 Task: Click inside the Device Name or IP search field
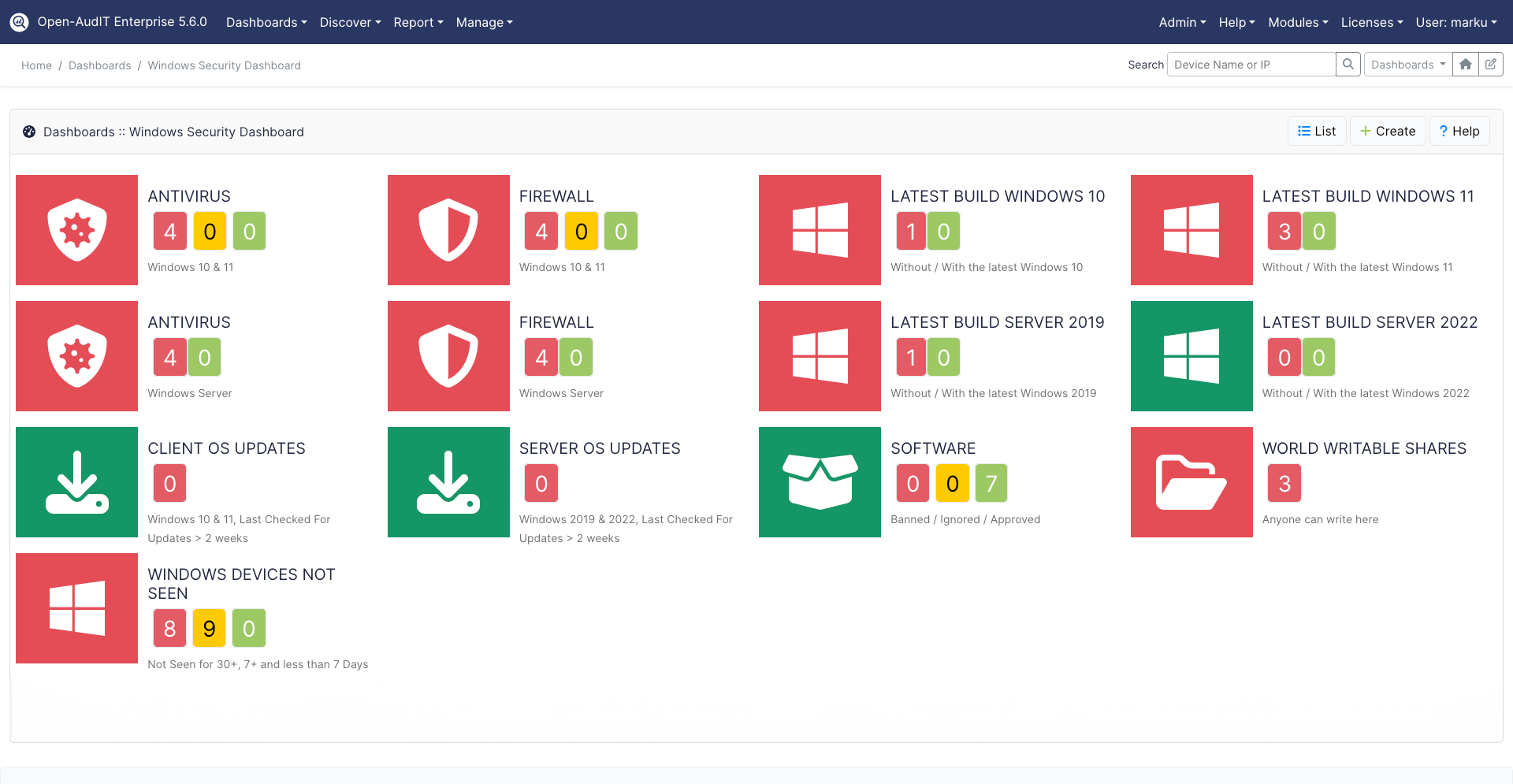coord(1251,64)
